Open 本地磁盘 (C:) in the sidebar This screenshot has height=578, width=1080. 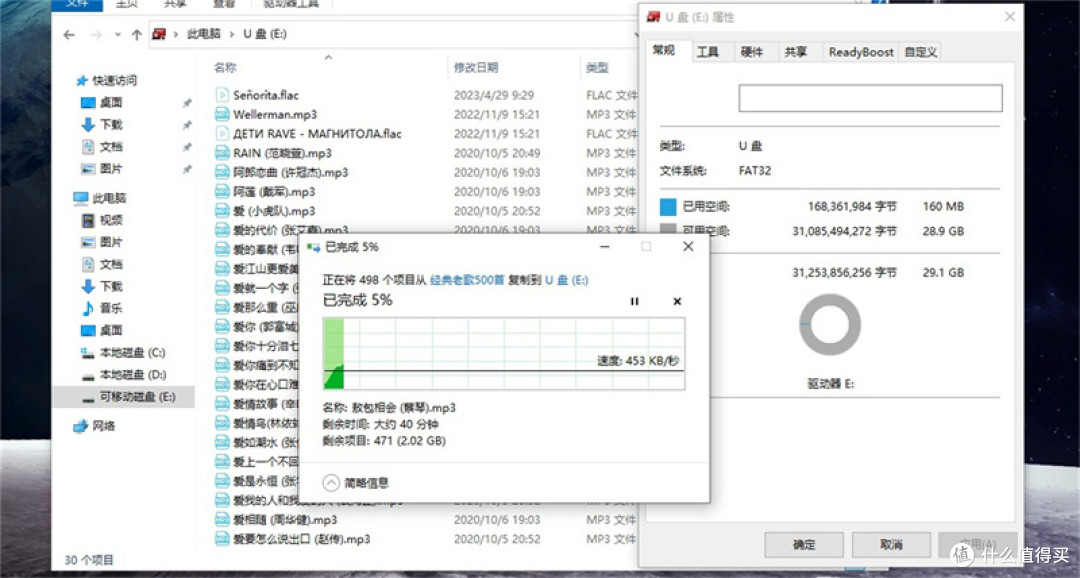pyautogui.click(x=132, y=353)
